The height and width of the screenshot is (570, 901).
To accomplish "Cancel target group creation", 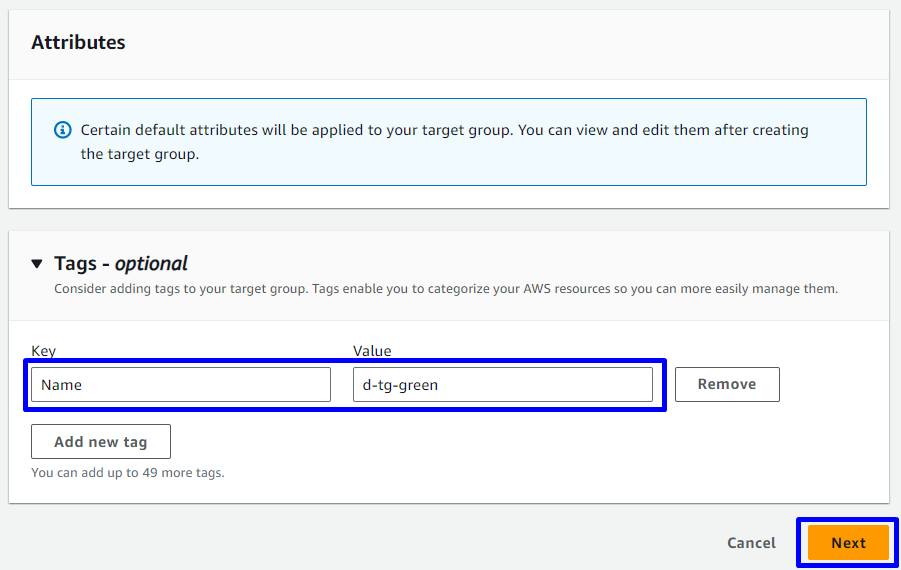I will 751,543.
